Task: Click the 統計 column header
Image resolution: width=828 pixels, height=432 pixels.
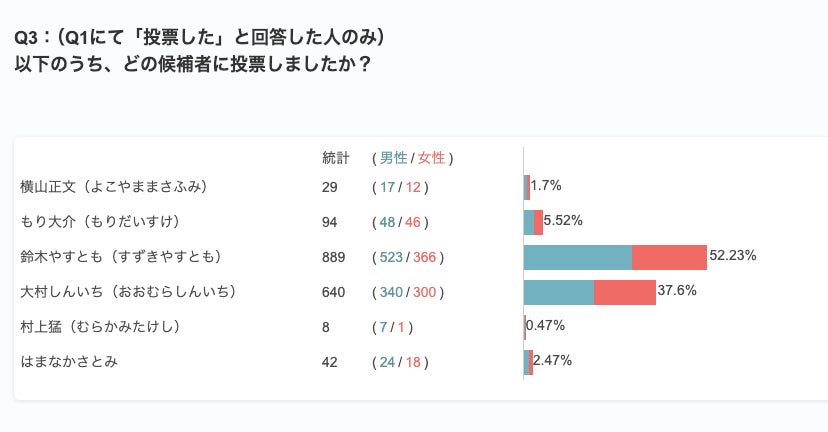Action: (x=336, y=158)
